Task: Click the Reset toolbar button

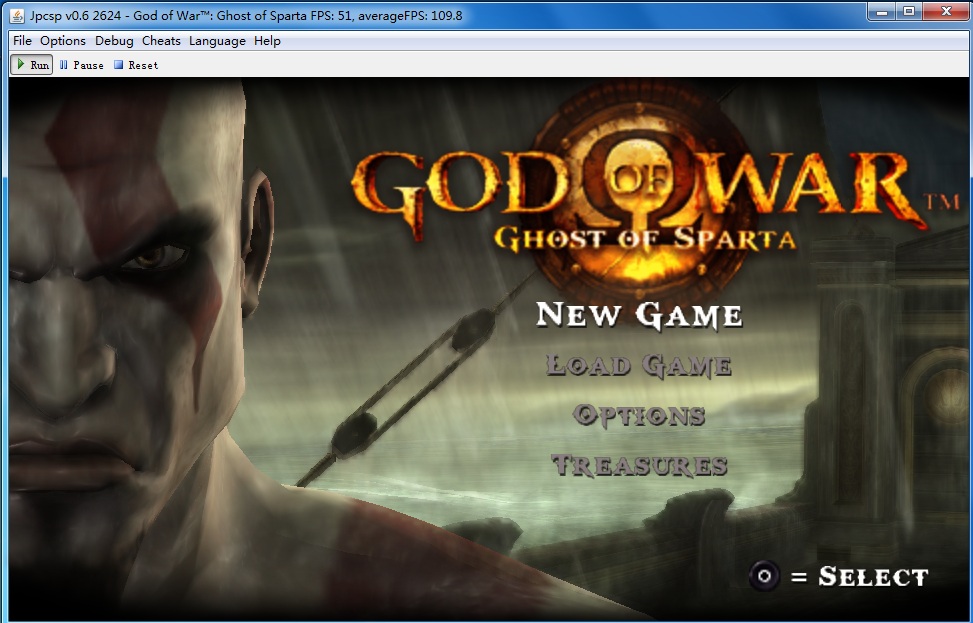Action: [135, 65]
